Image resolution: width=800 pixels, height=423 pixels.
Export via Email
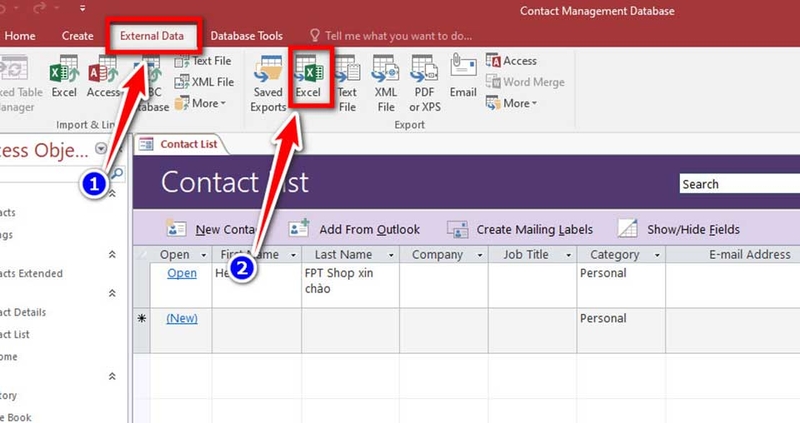[463, 77]
